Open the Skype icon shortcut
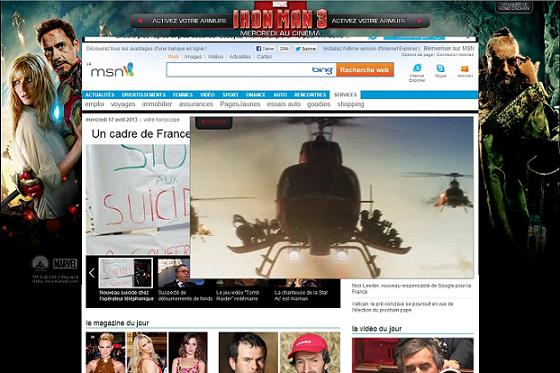 click(440, 68)
